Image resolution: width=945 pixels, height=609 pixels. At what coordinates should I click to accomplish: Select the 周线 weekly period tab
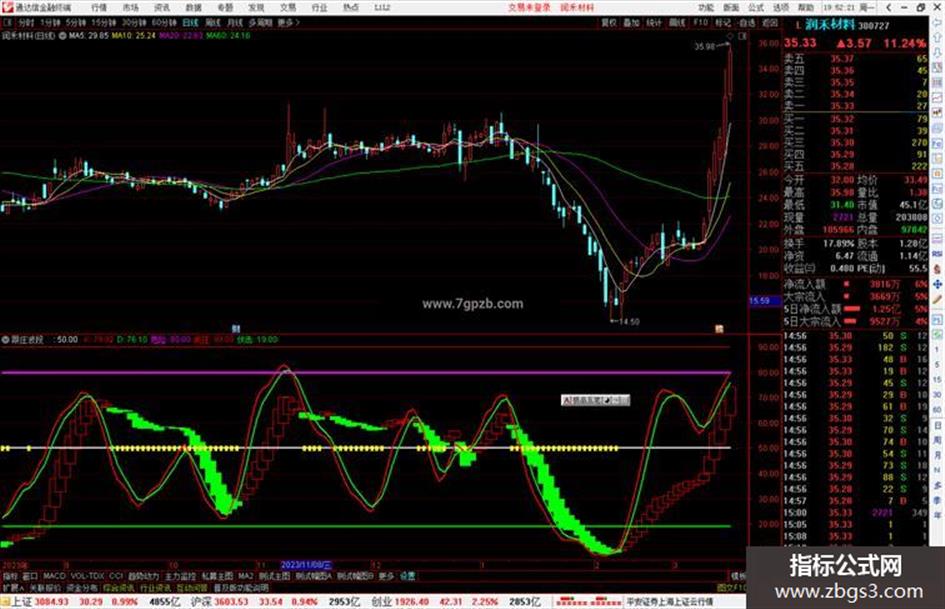213,22
